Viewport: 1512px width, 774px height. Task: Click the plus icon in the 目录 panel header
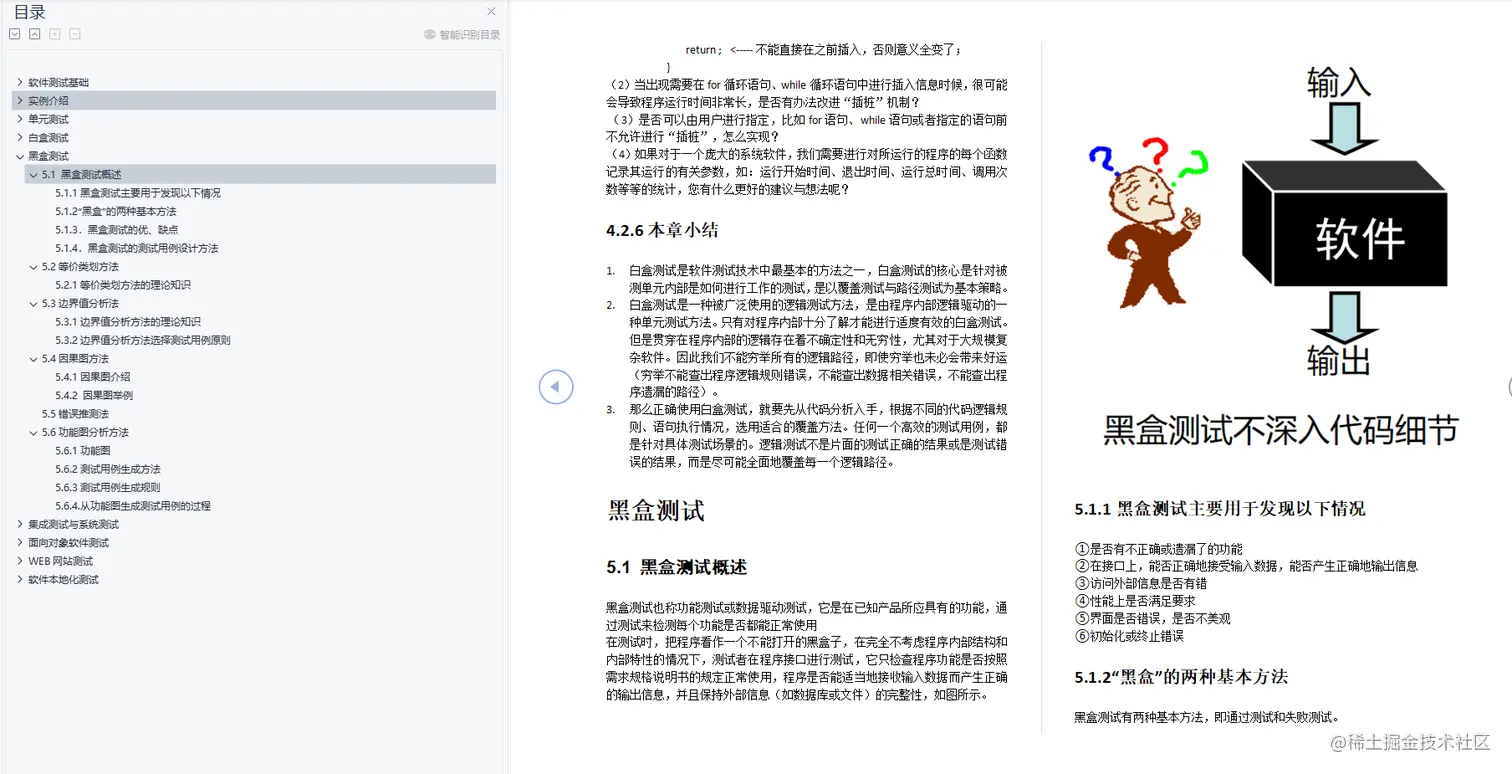pyautogui.click(x=55, y=33)
